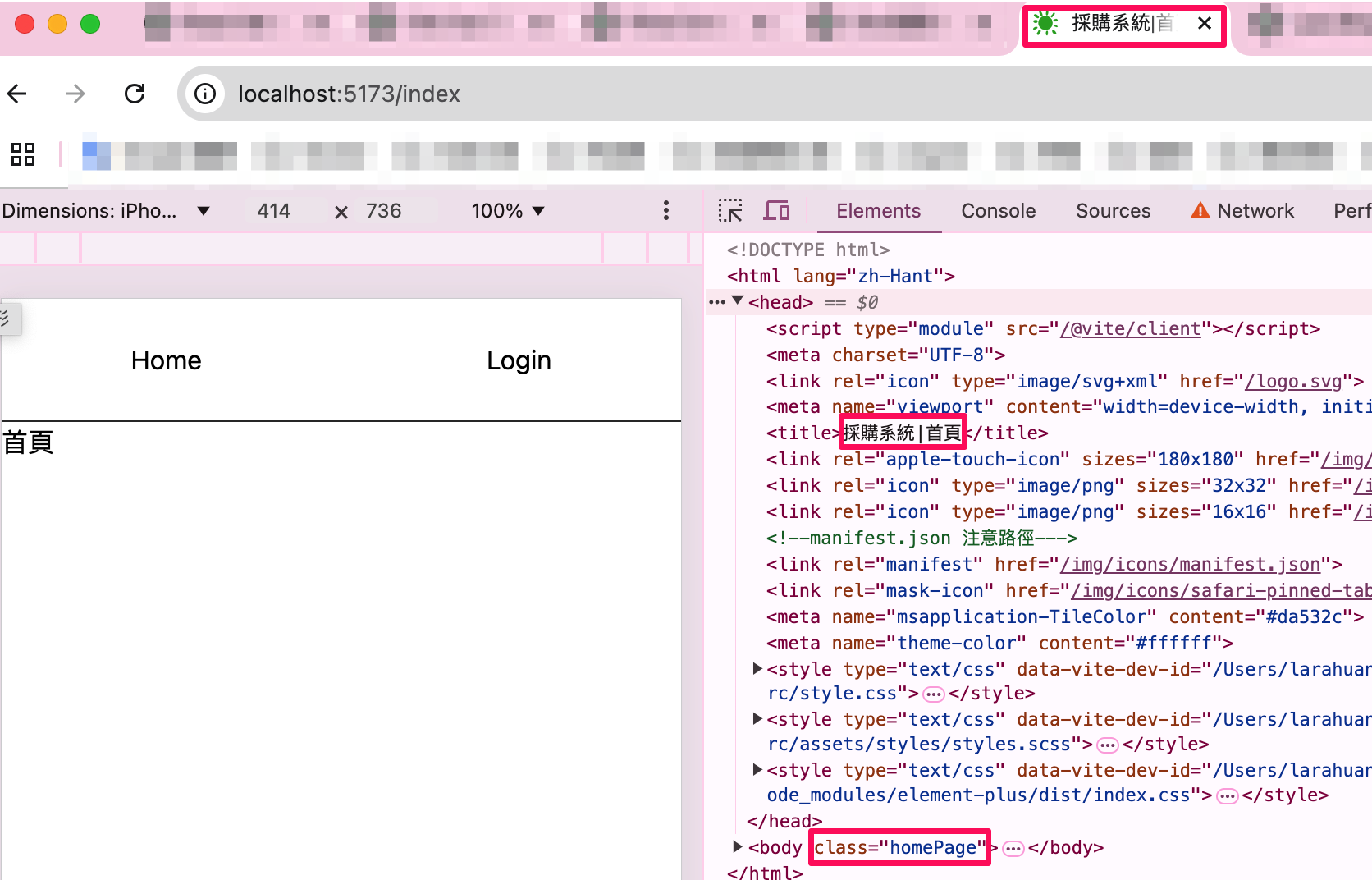Open the apps grid in bookmarks bar

coord(23,154)
